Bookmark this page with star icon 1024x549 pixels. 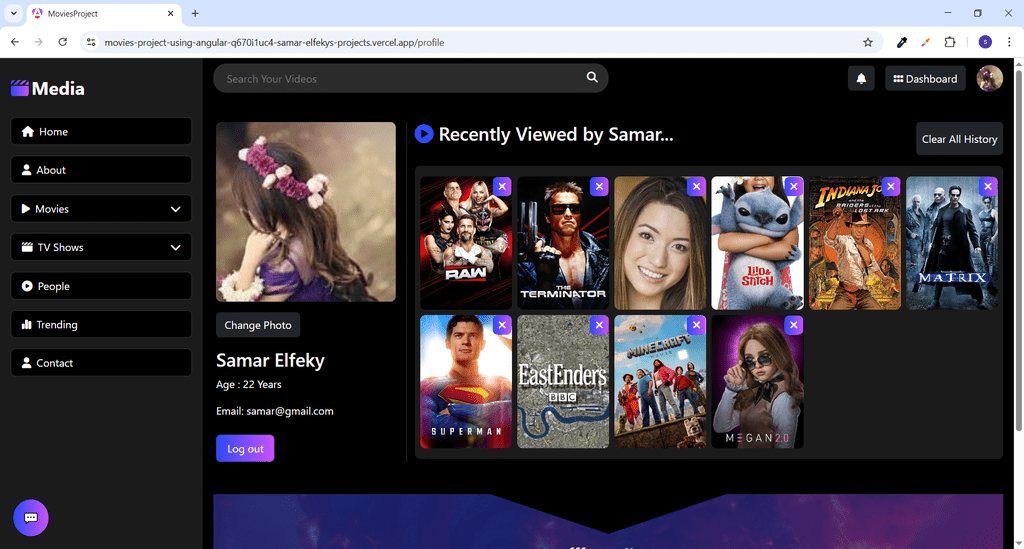(867, 42)
